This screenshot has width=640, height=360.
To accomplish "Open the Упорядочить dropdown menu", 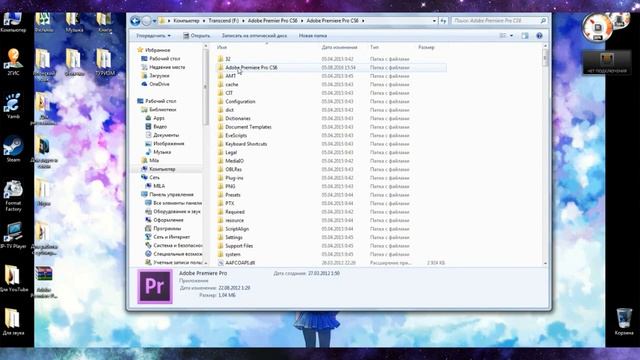I will [x=153, y=36].
